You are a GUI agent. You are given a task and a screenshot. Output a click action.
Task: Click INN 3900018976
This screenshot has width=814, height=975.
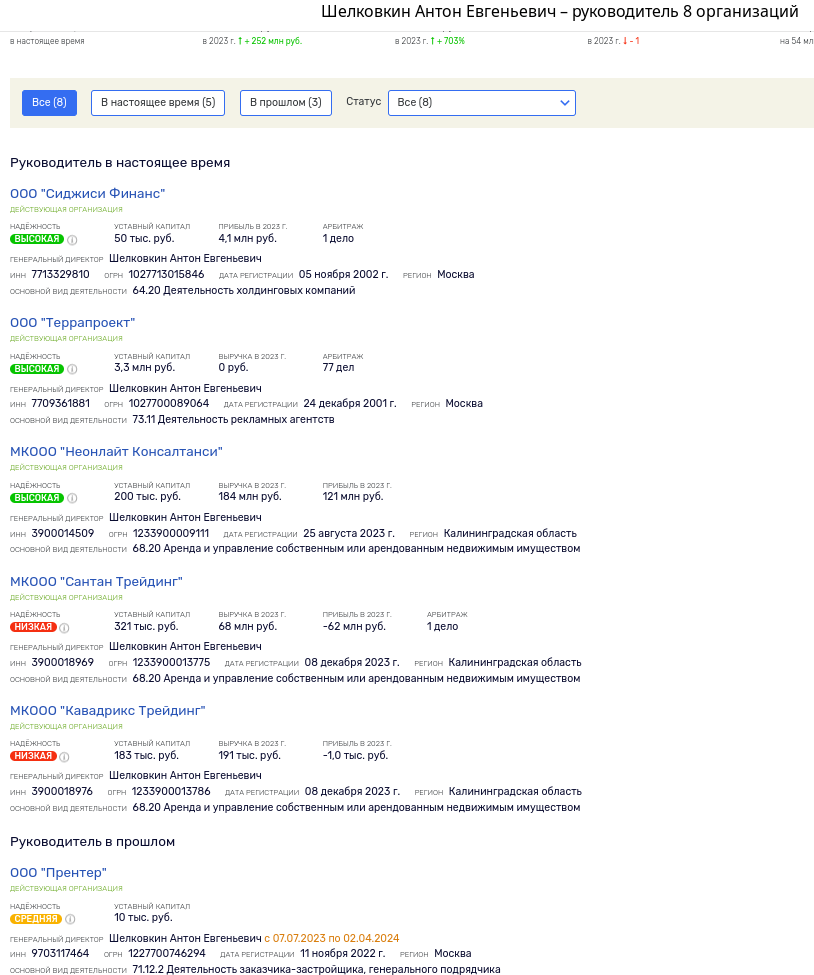point(62,792)
